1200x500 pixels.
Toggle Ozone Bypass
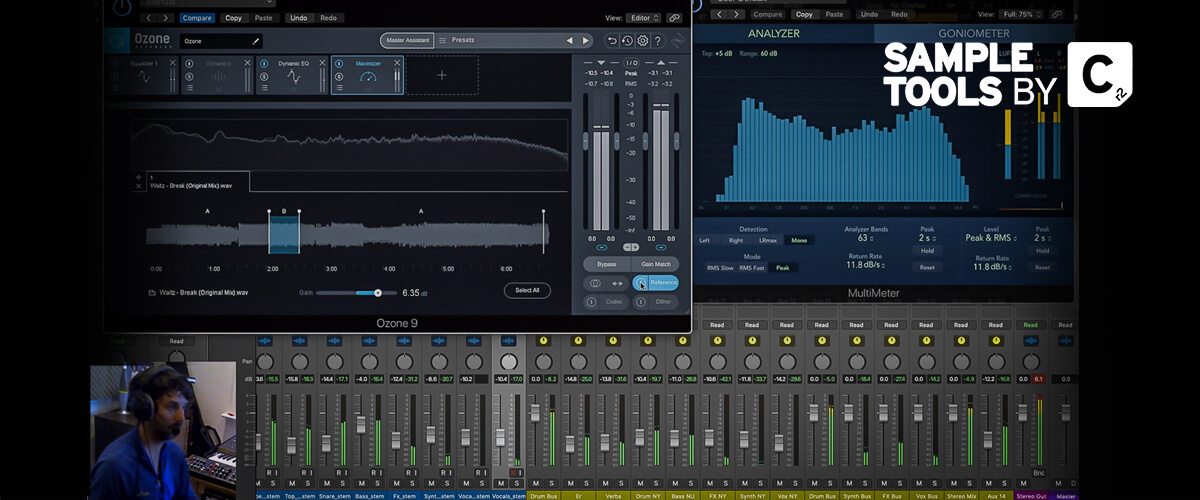[x=606, y=264]
